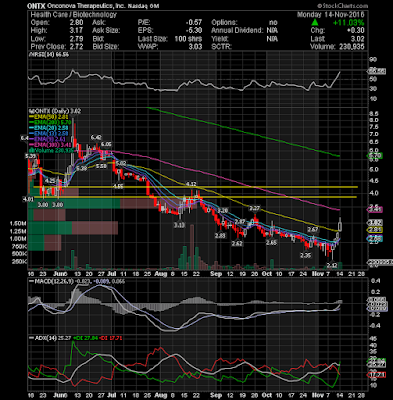Image resolution: width=393 pixels, height=400 pixels.
Task: Click the magenta EMA(100) legend entry
Action: pos(50,145)
